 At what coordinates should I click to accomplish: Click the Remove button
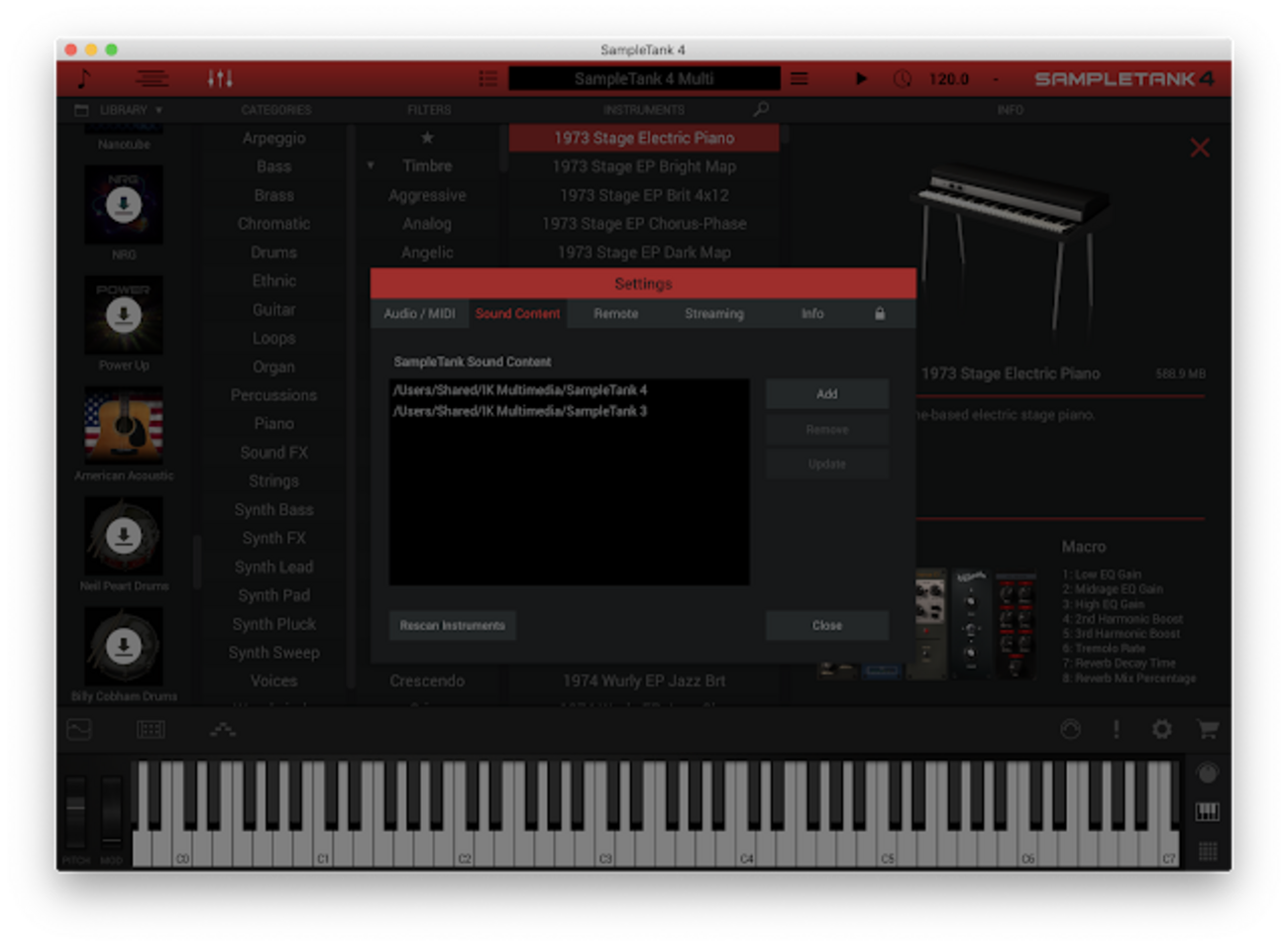pyautogui.click(x=826, y=429)
